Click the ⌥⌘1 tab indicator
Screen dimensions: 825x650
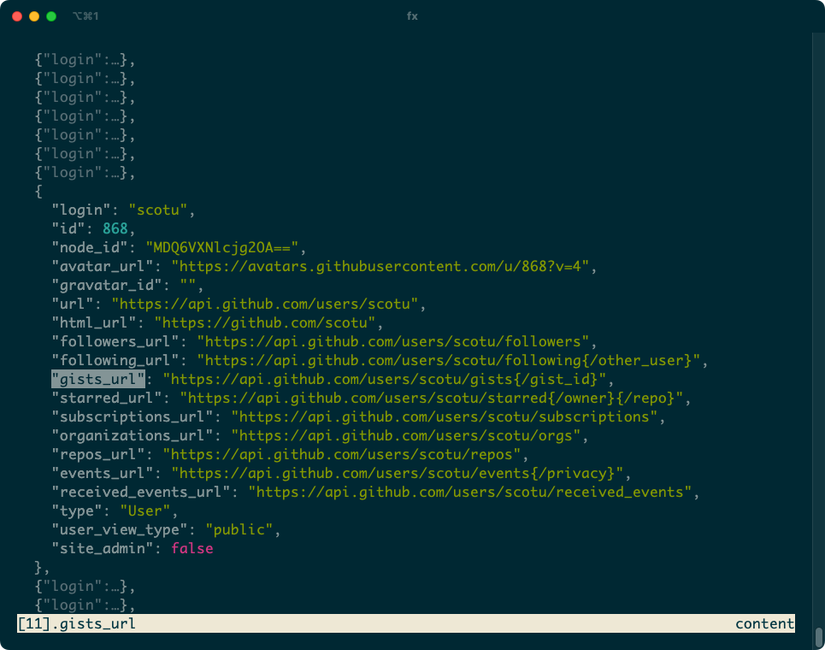coord(85,16)
